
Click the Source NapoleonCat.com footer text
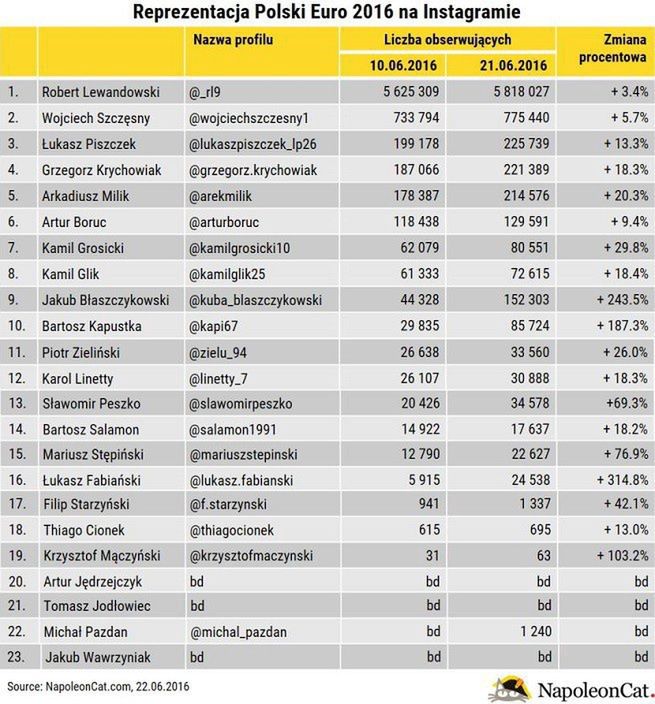click(96, 687)
